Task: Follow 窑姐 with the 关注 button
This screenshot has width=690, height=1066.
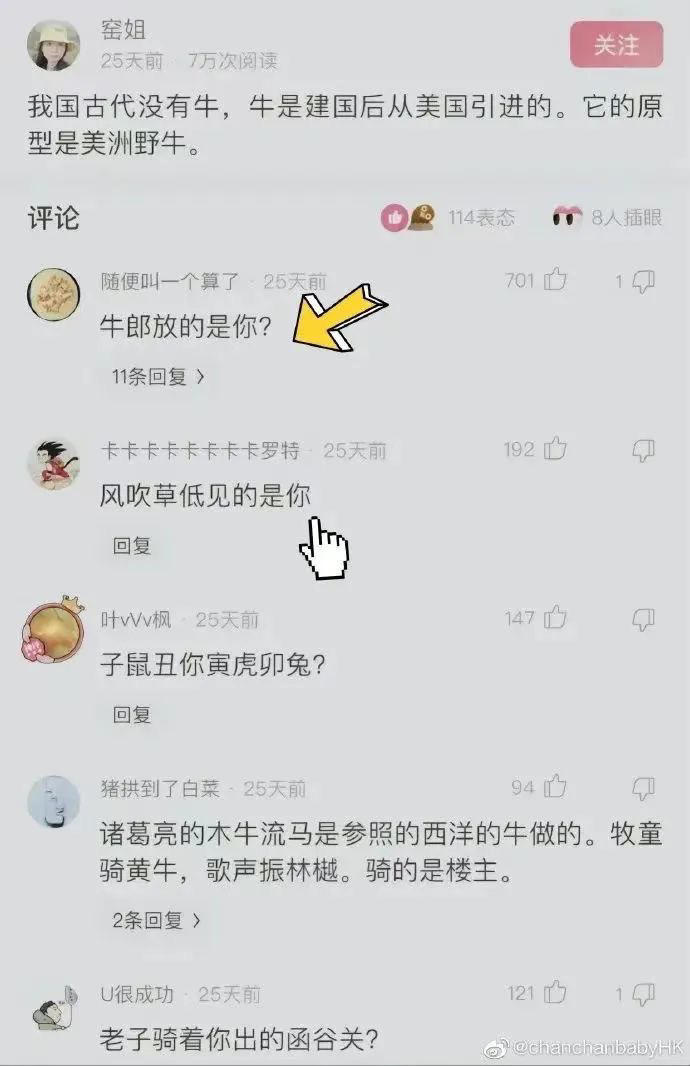Action: pyautogui.click(x=617, y=45)
